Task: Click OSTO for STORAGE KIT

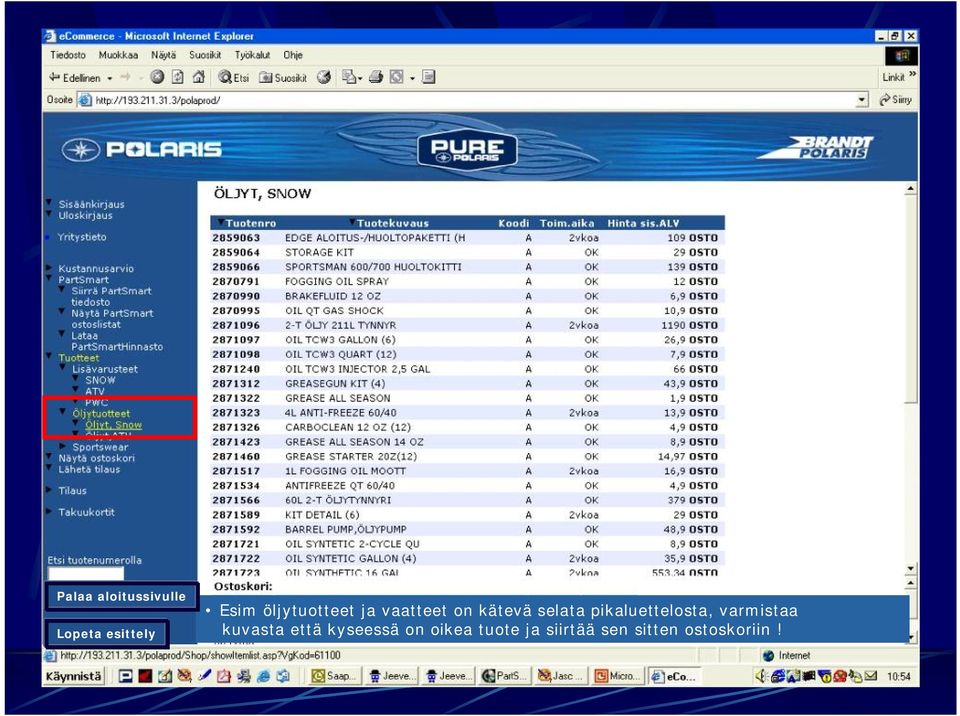Action: click(703, 252)
